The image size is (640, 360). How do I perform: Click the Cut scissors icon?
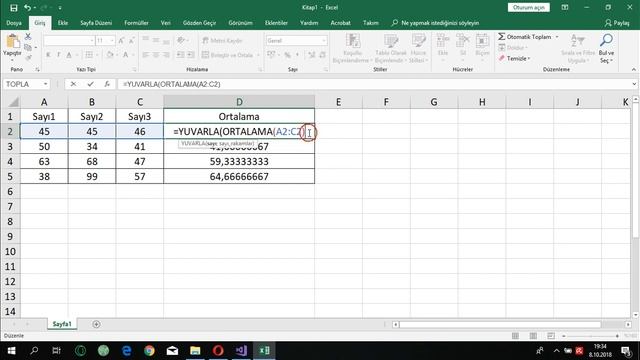tap(28, 37)
